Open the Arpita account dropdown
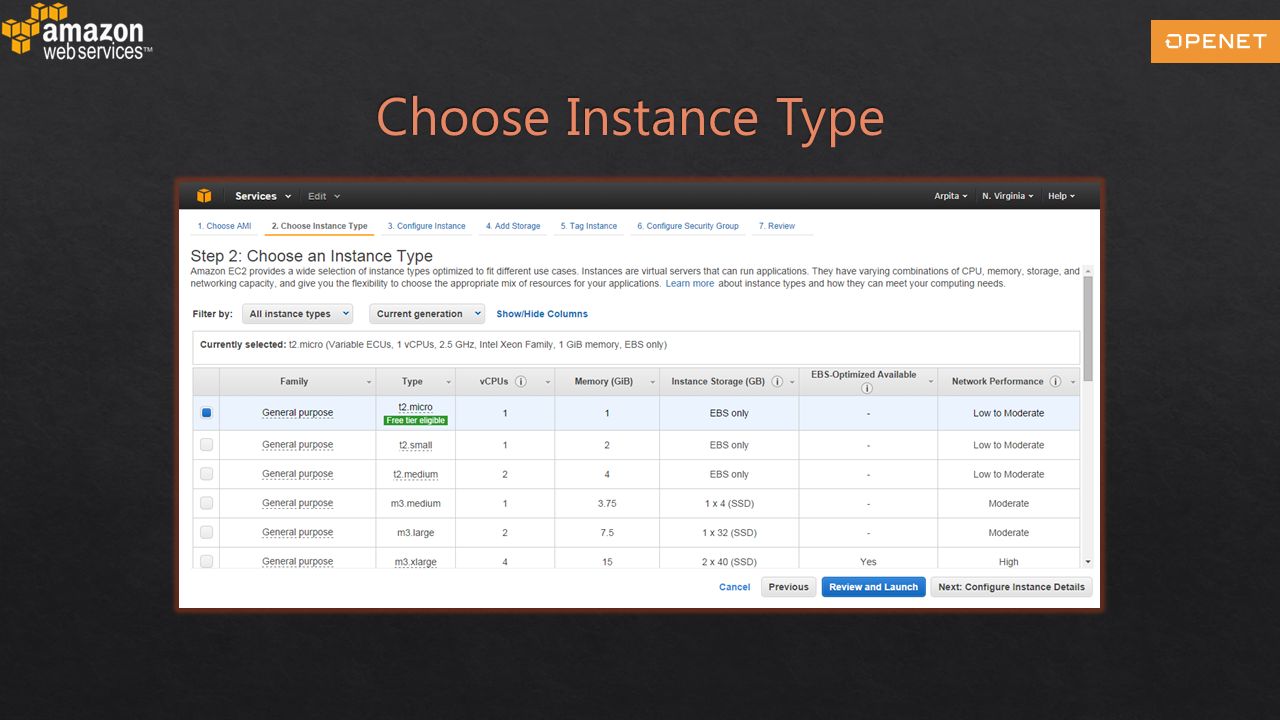Screen dimensions: 1280x720 (951, 196)
